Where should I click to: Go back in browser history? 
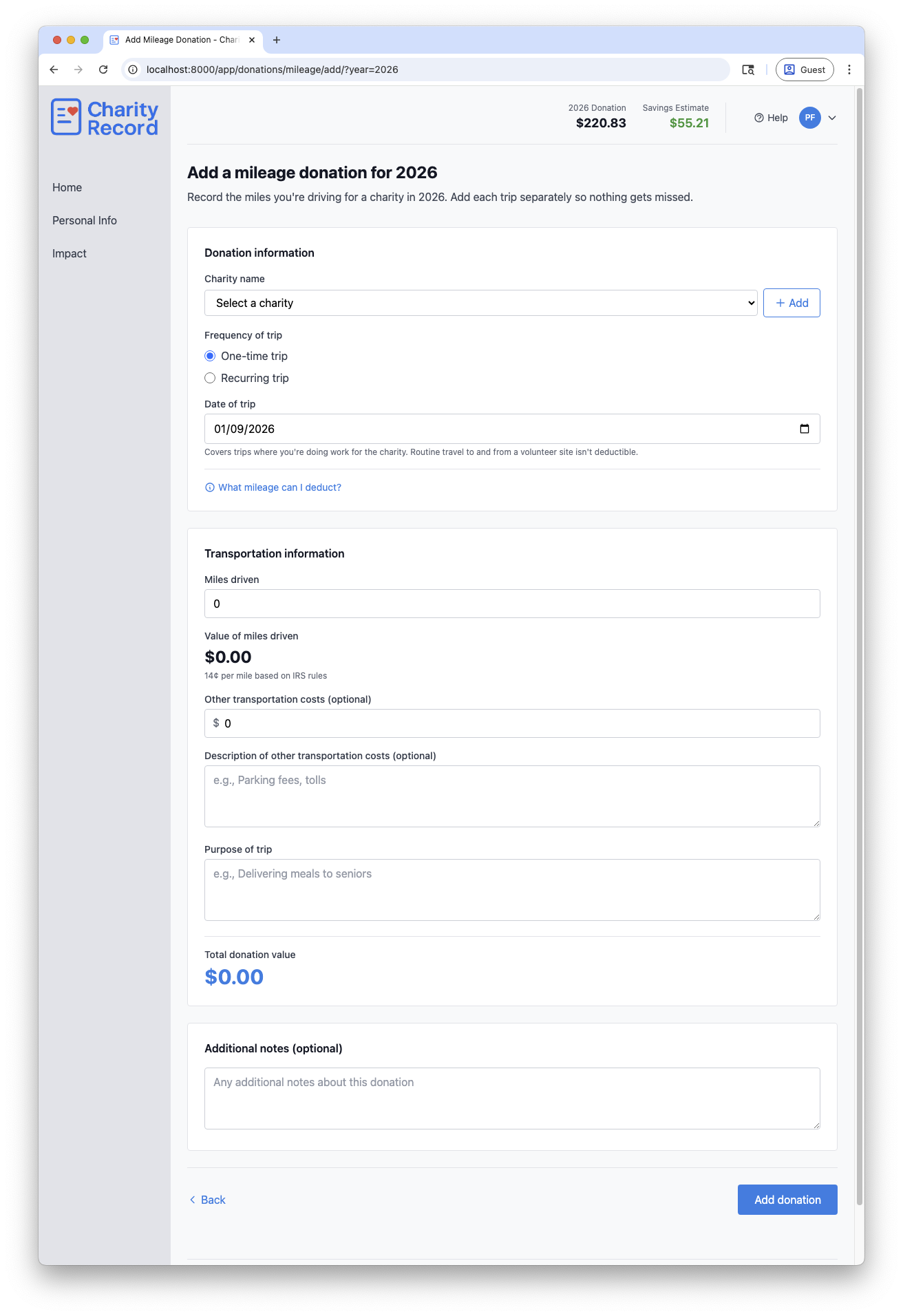click(x=54, y=70)
